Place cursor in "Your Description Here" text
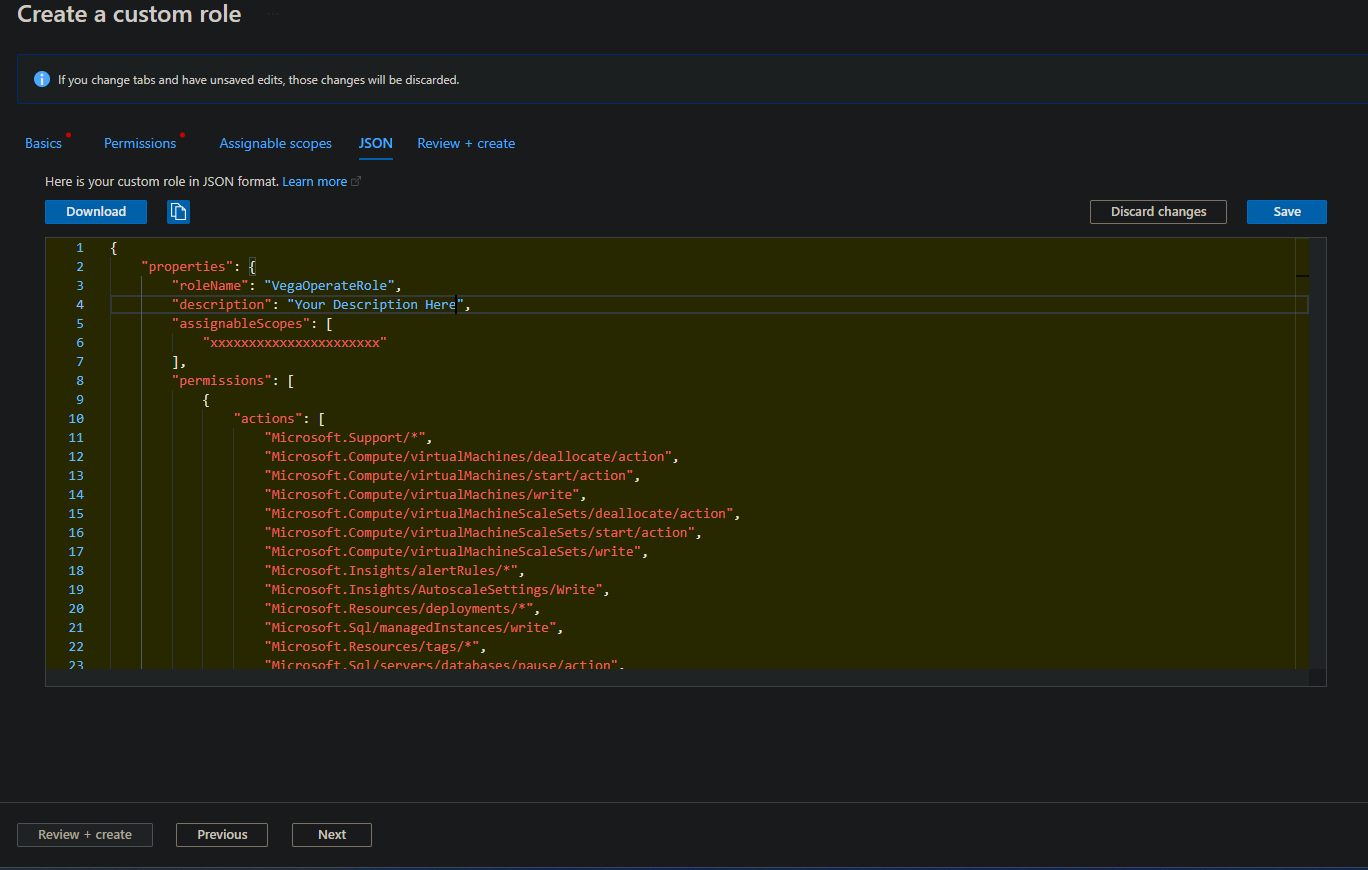Screen dimensions: 1368x870 click(375, 304)
